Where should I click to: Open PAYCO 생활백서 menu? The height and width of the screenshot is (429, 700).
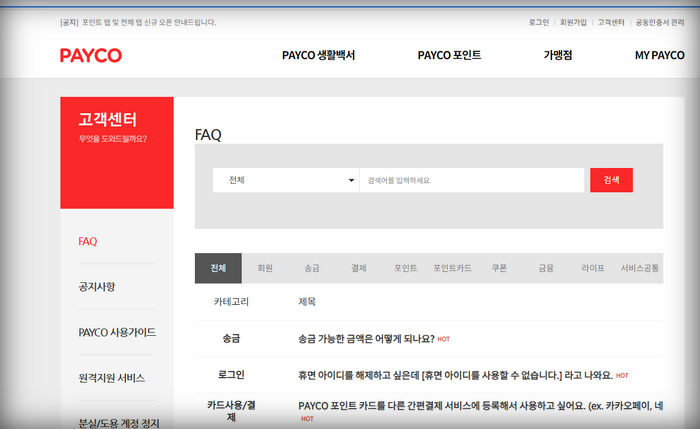318,55
